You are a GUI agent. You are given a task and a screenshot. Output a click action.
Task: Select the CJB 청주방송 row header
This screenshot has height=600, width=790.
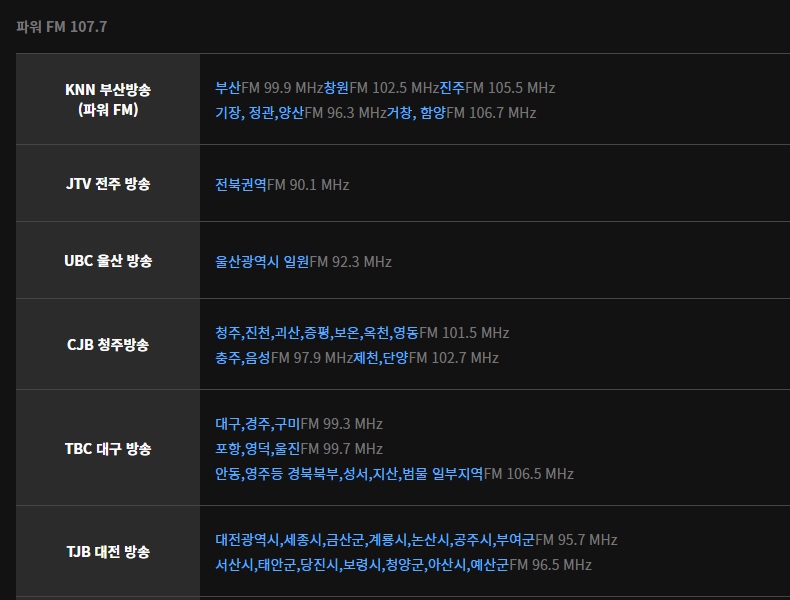108,345
